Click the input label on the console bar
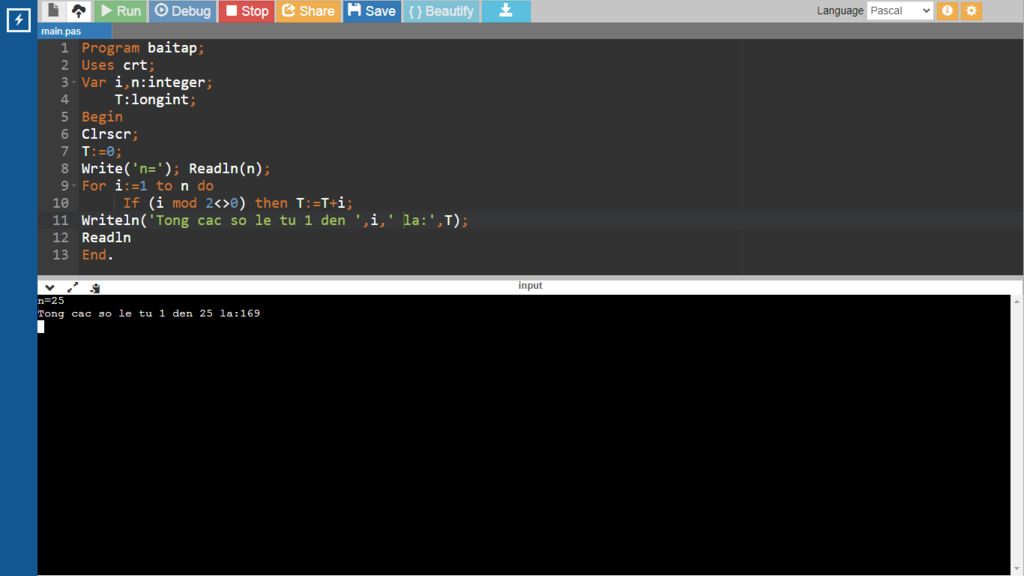Screen dimensions: 1024x576 [x=530, y=285]
